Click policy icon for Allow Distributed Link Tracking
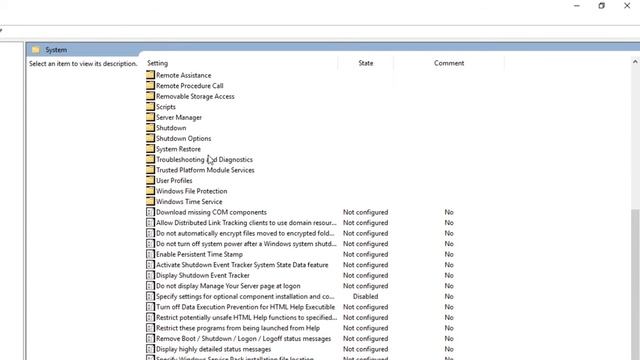The image size is (640, 360). [150, 223]
